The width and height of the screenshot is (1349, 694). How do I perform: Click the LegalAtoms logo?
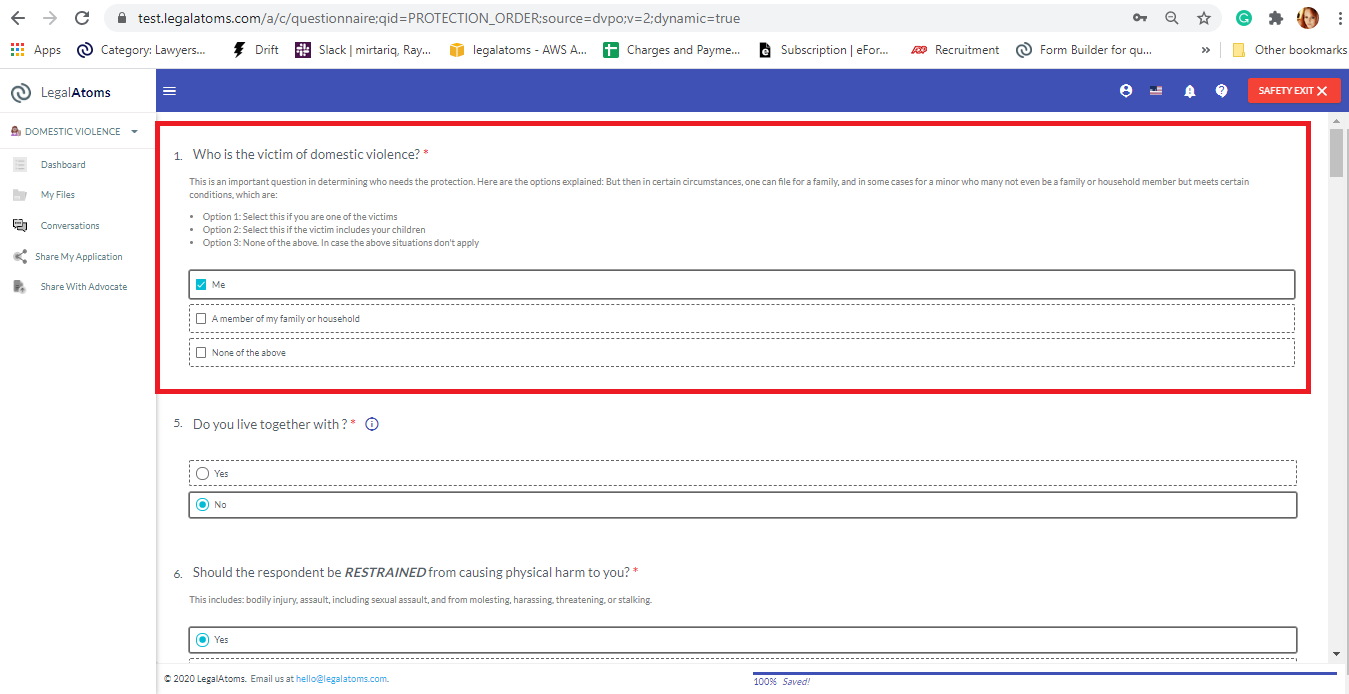(61, 92)
